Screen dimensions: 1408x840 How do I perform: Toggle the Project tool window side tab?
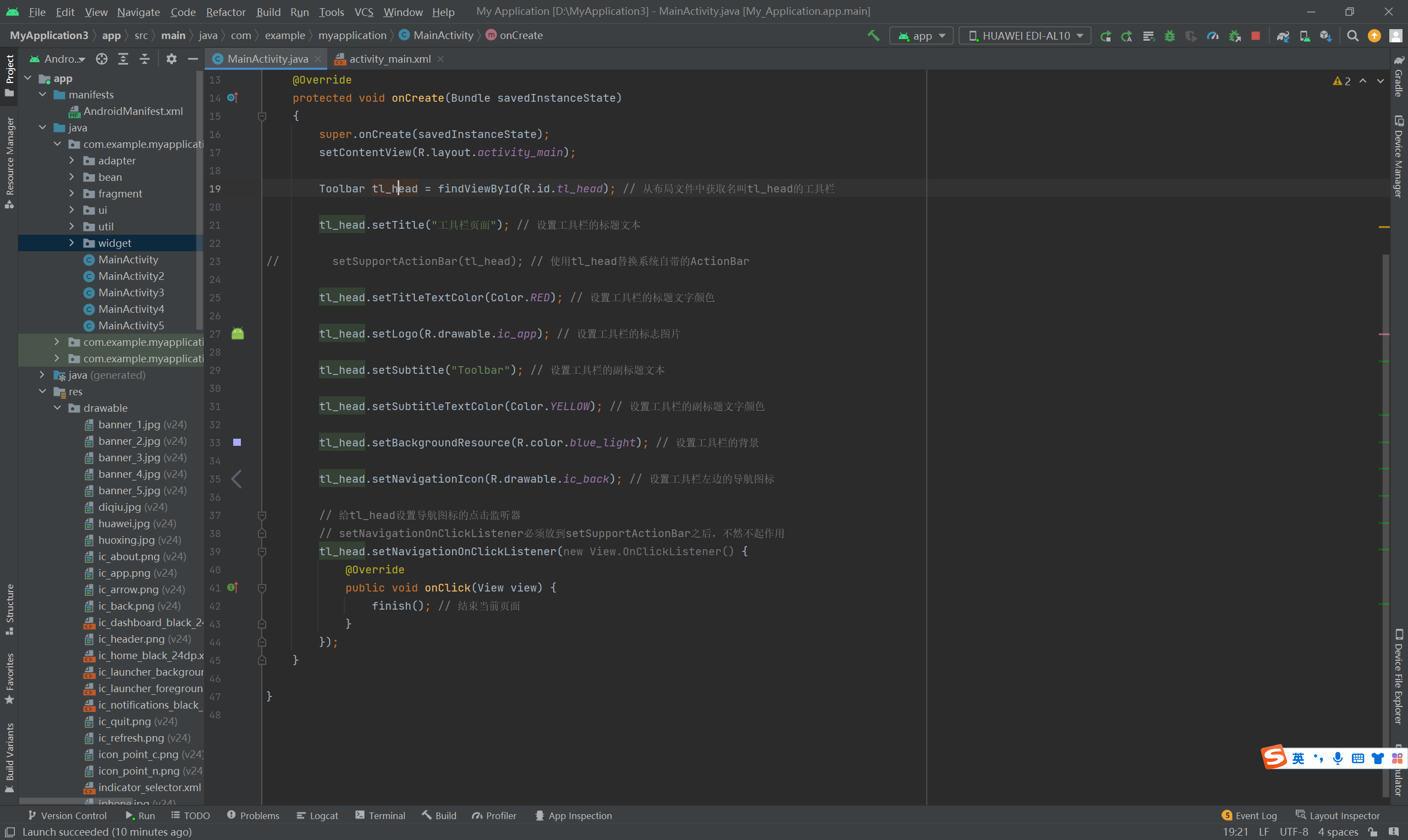(x=9, y=75)
